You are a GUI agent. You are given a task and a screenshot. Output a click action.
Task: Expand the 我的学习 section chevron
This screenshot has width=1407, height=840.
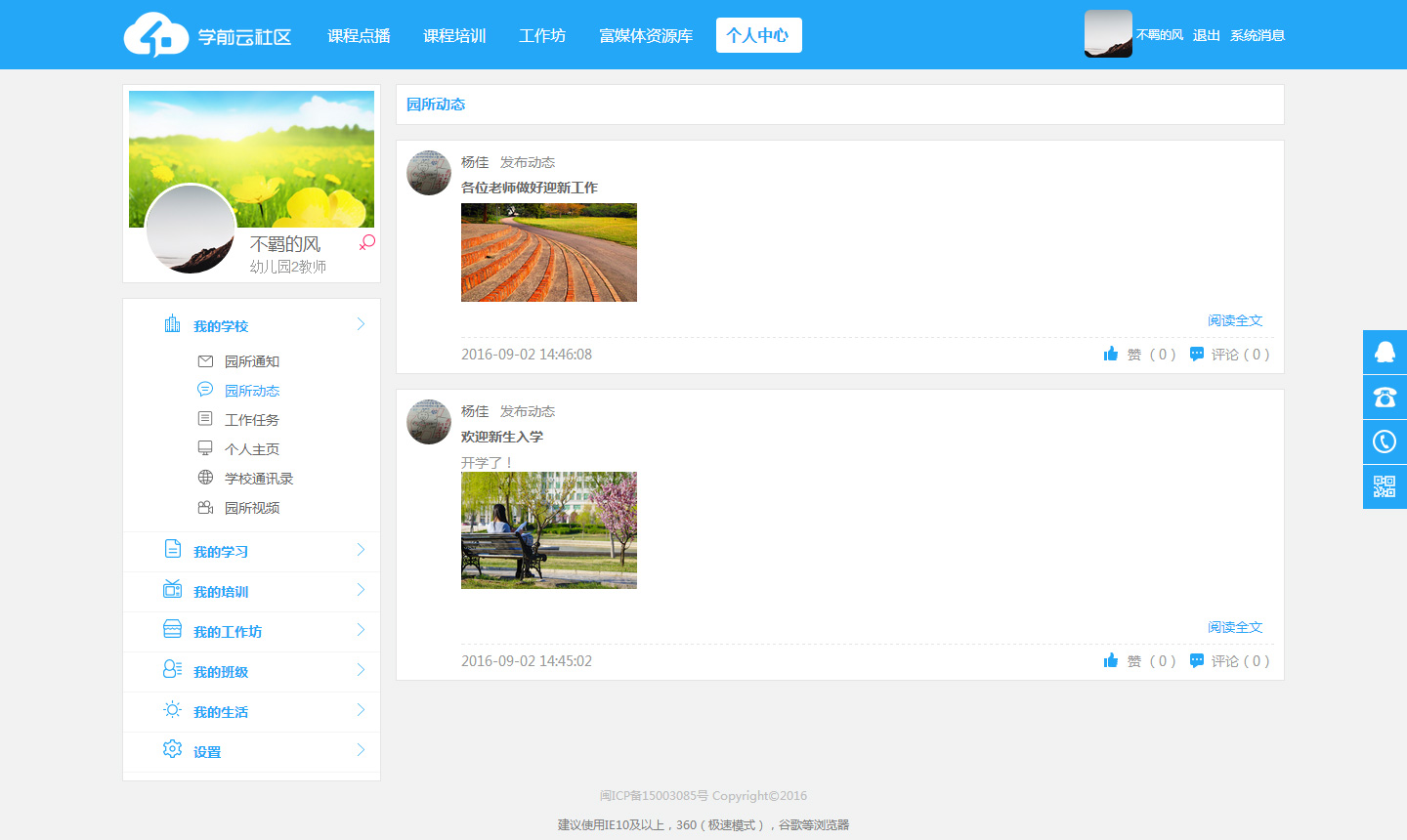click(x=361, y=550)
